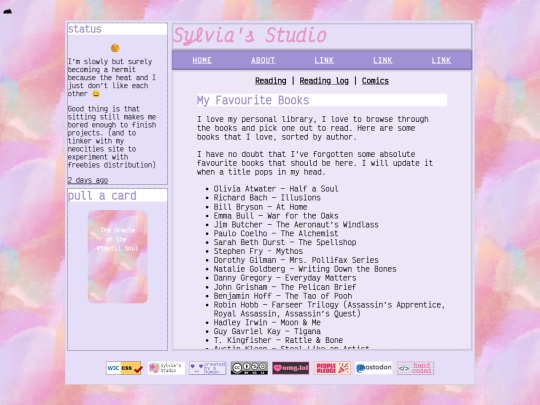Click the middle LINK nav item

click(383, 60)
